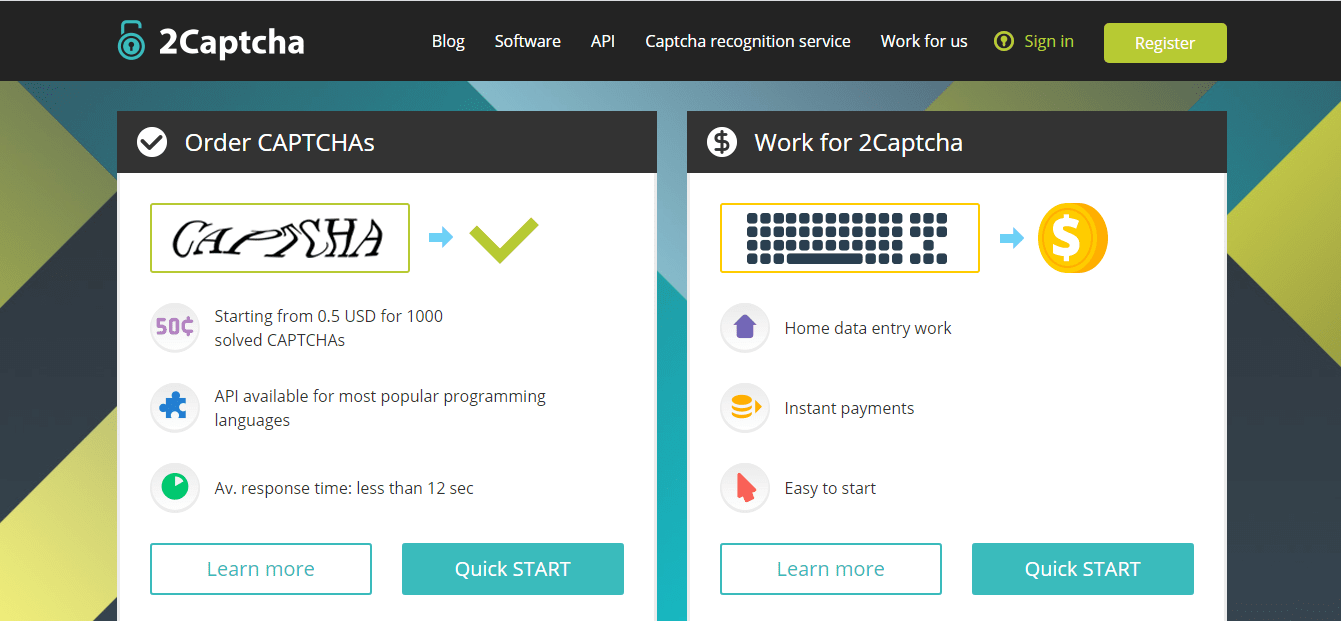The height and width of the screenshot is (621, 1341).
Task: Click 'Av. response time: less than 12 sec'
Action: coord(344,488)
